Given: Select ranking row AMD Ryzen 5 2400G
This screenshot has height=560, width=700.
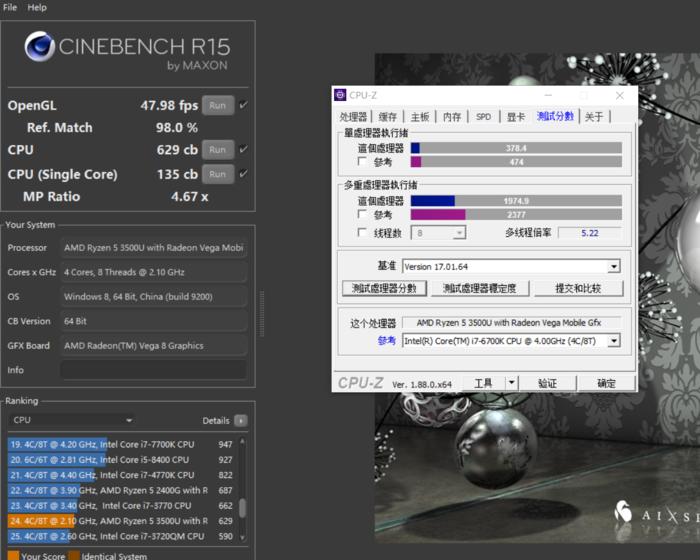Looking at the screenshot, I should tap(121, 490).
